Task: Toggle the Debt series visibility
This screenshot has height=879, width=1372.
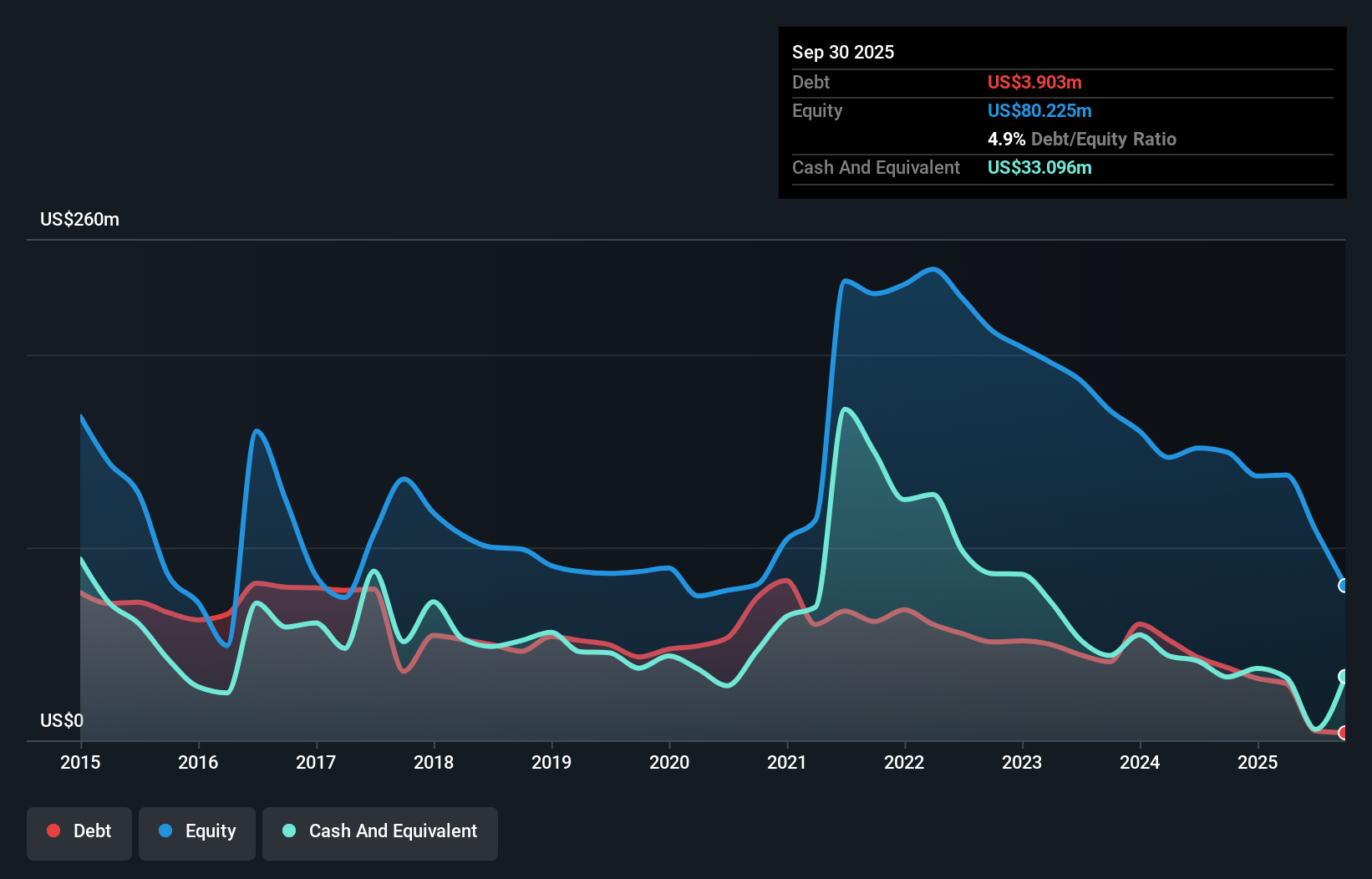Action: [x=79, y=831]
